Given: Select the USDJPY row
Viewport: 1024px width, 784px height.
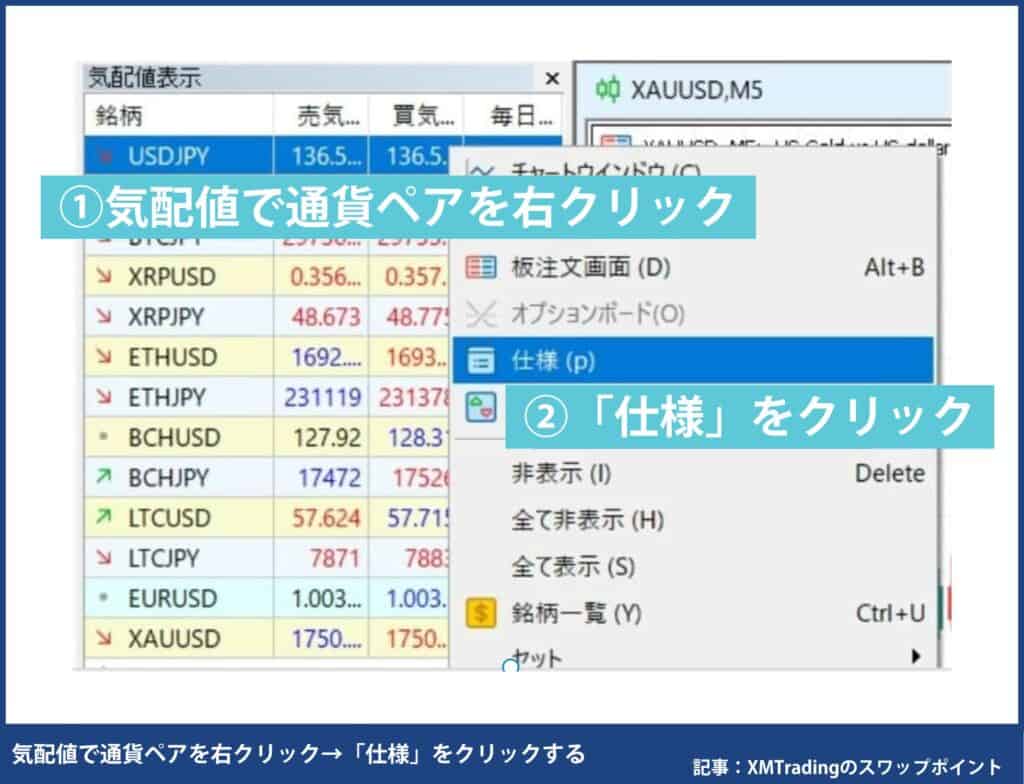Looking at the screenshot, I should pyautogui.click(x=323, y=155).
